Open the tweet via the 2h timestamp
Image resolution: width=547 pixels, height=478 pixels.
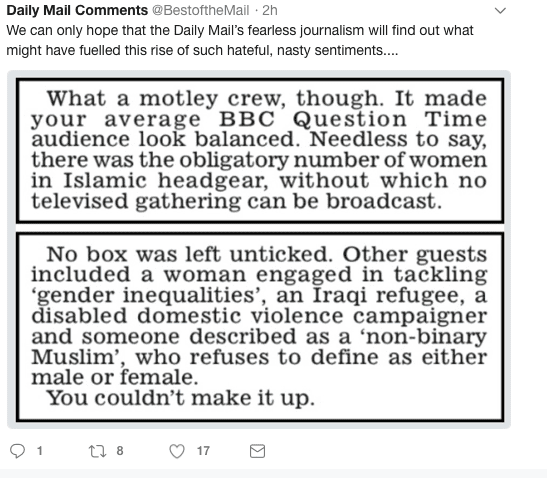270,10
